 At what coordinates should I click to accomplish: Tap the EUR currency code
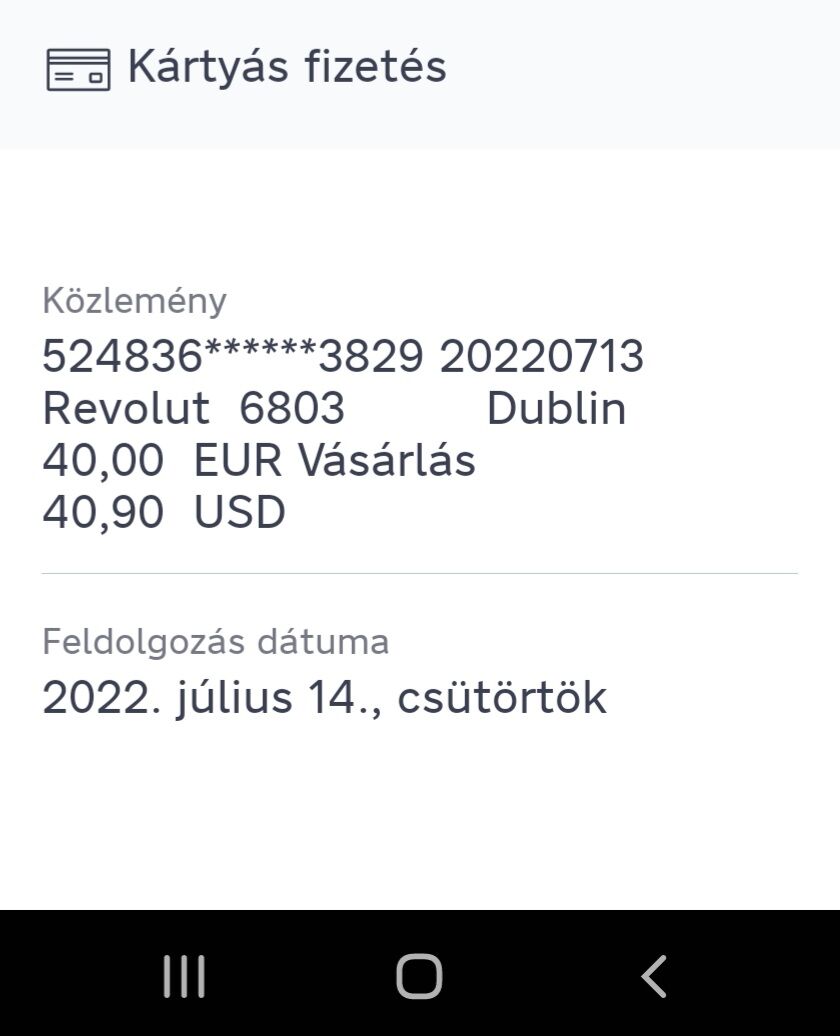click(x=239, y=461)
